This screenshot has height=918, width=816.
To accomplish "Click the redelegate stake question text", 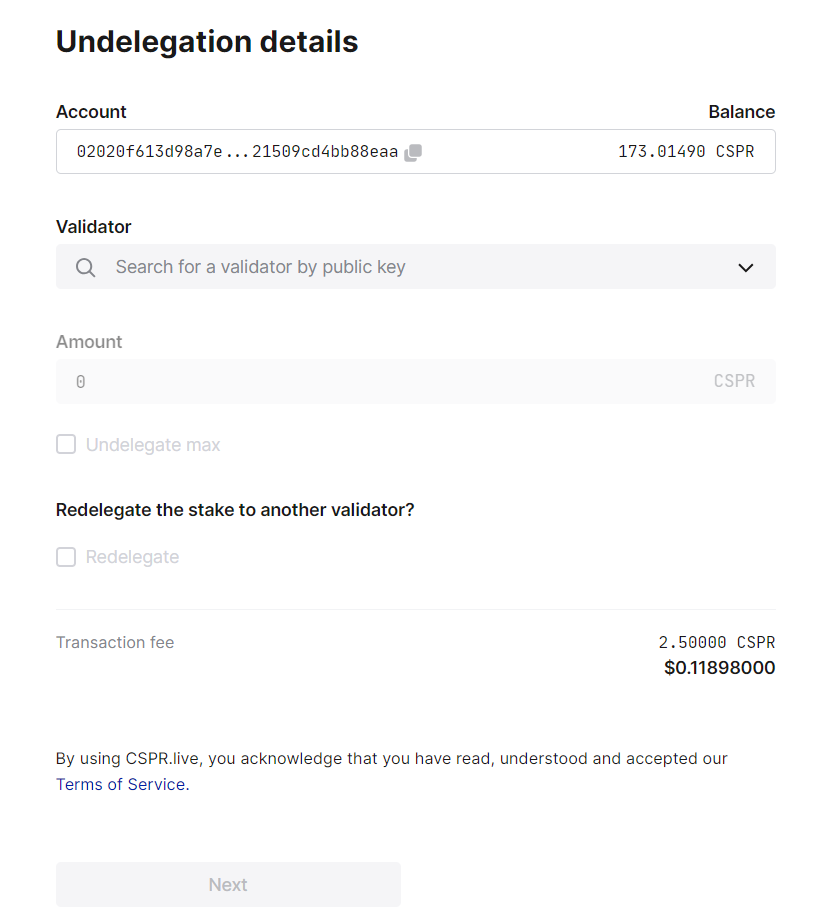I will (x=235, y=510).
